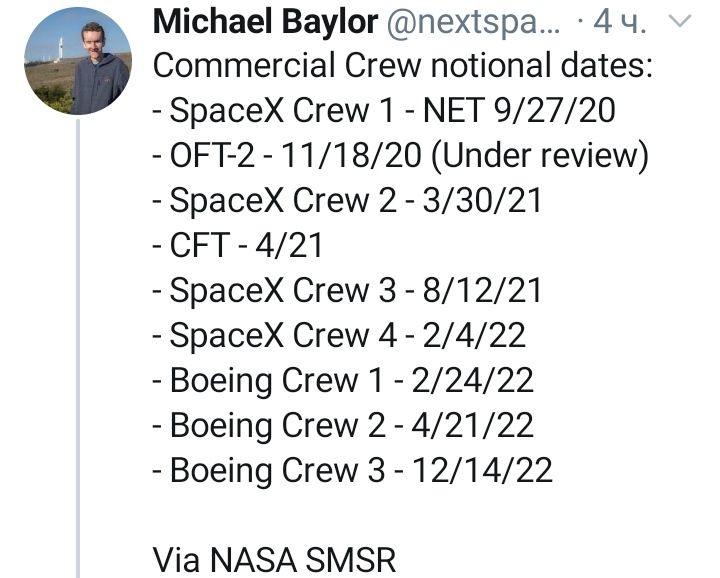
Task: Click the '(Under review)' note
Action: (x=540, y=156)
